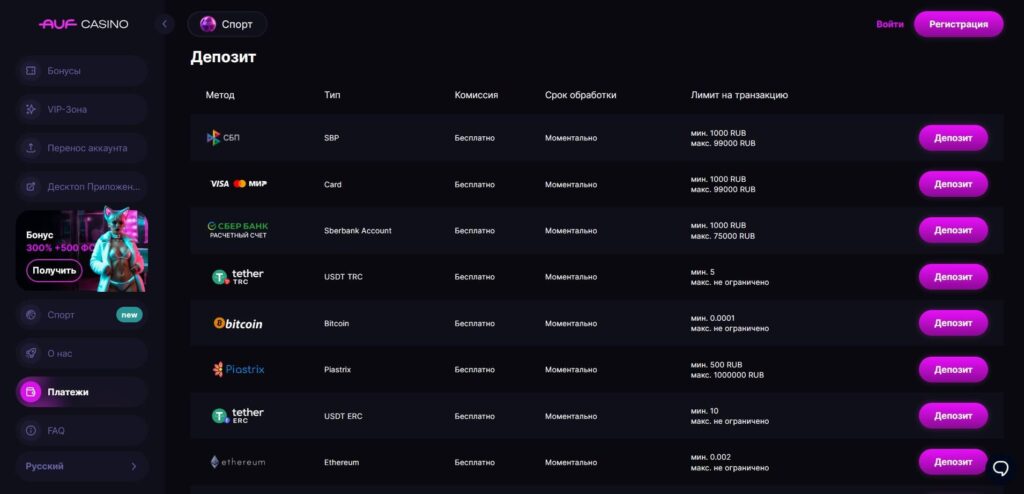
Task: Open the live chat support icon
Action: pyautogui.click(x=1000, y=468)
